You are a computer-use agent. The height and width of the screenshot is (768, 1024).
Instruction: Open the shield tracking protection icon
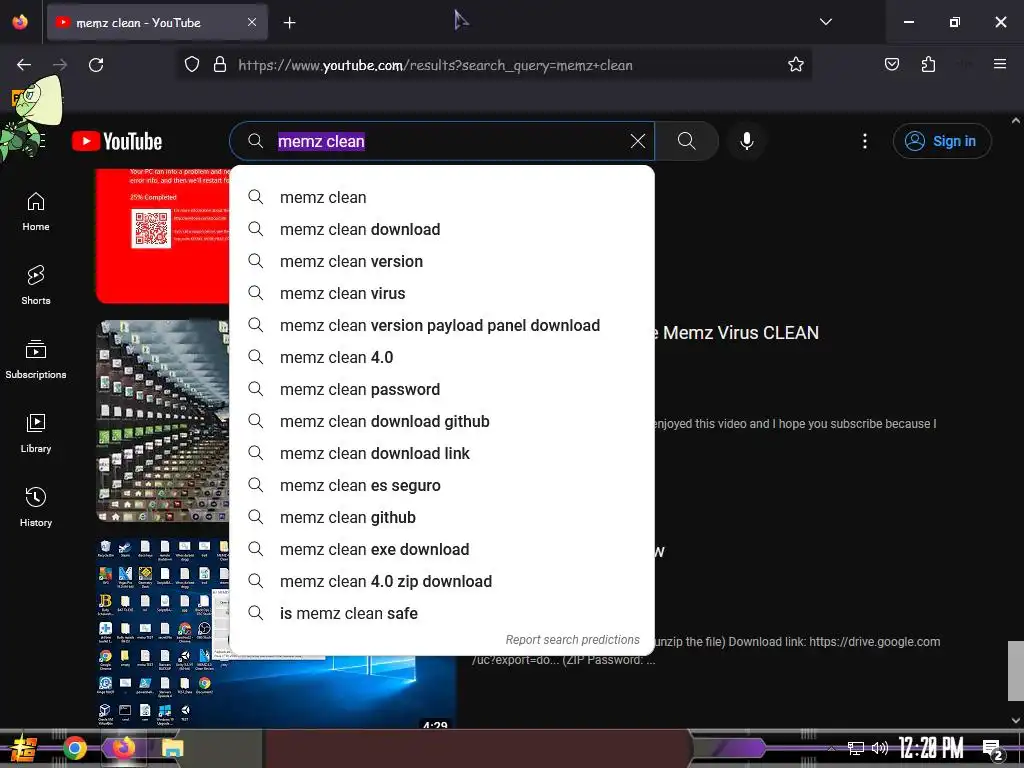[x=191, y=65]
